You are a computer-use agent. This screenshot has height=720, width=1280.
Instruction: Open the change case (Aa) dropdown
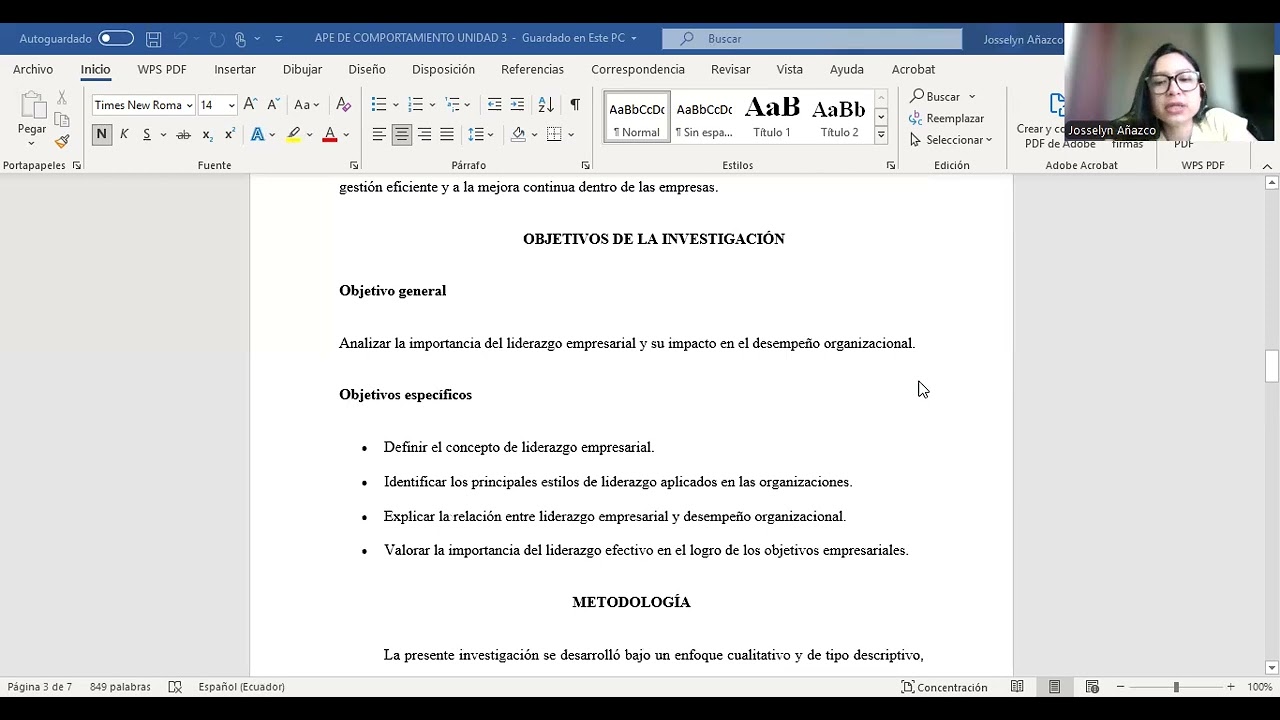click(306, 104)
